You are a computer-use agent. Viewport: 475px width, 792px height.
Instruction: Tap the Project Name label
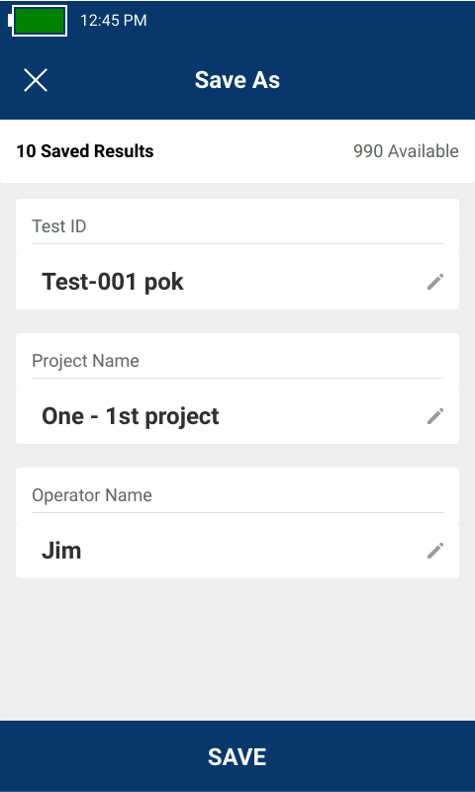coord(85,361)
